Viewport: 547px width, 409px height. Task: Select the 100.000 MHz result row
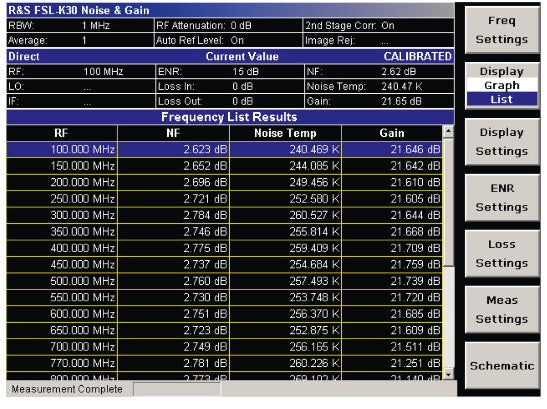click(224, 149)
